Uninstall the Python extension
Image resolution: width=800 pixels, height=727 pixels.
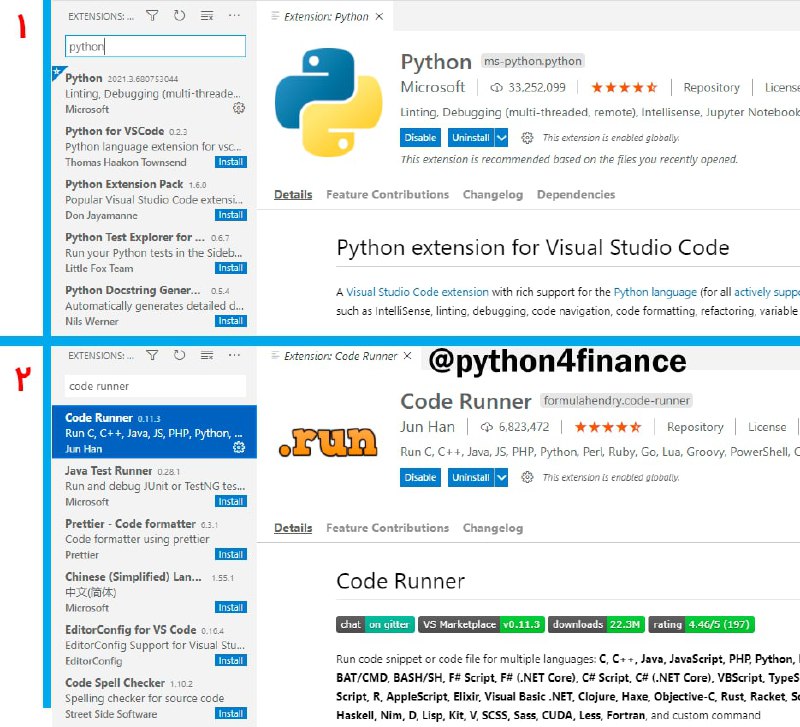pyautogui.click(x=471, y=138)
